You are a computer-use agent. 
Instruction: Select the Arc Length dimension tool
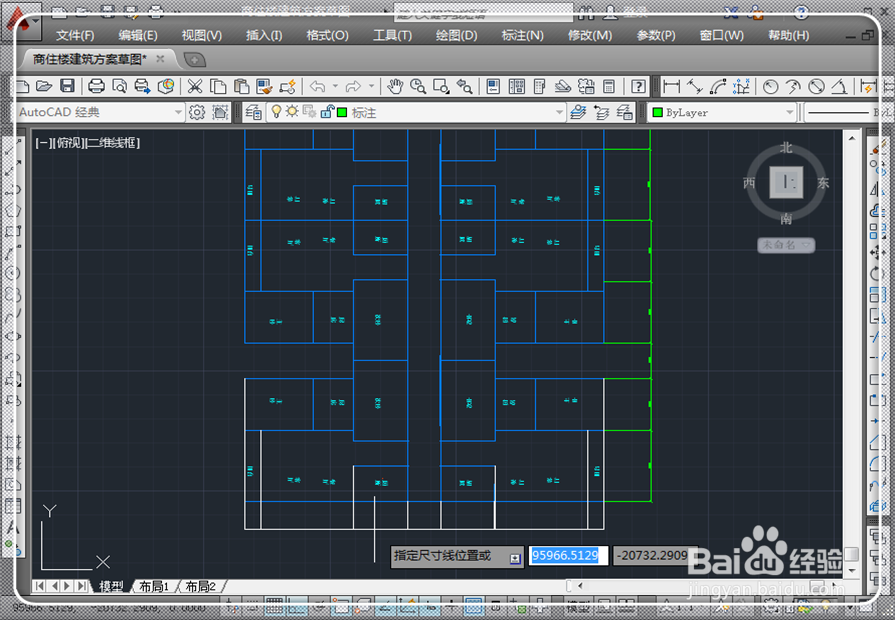tap(717, 87)
